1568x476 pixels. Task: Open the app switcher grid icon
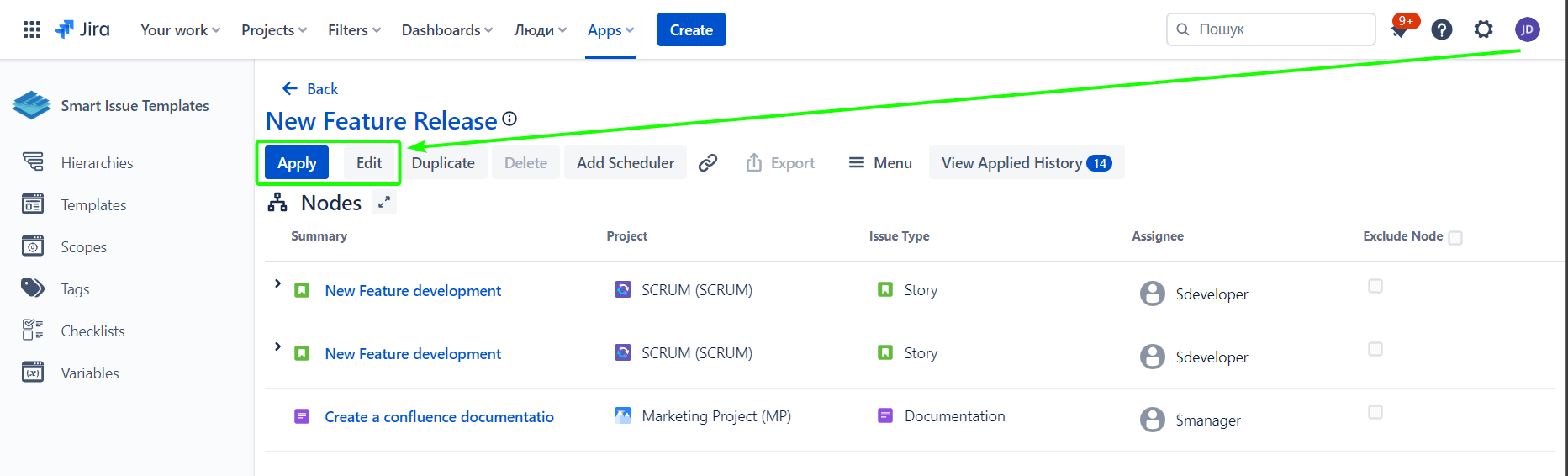tap(32, 29)
